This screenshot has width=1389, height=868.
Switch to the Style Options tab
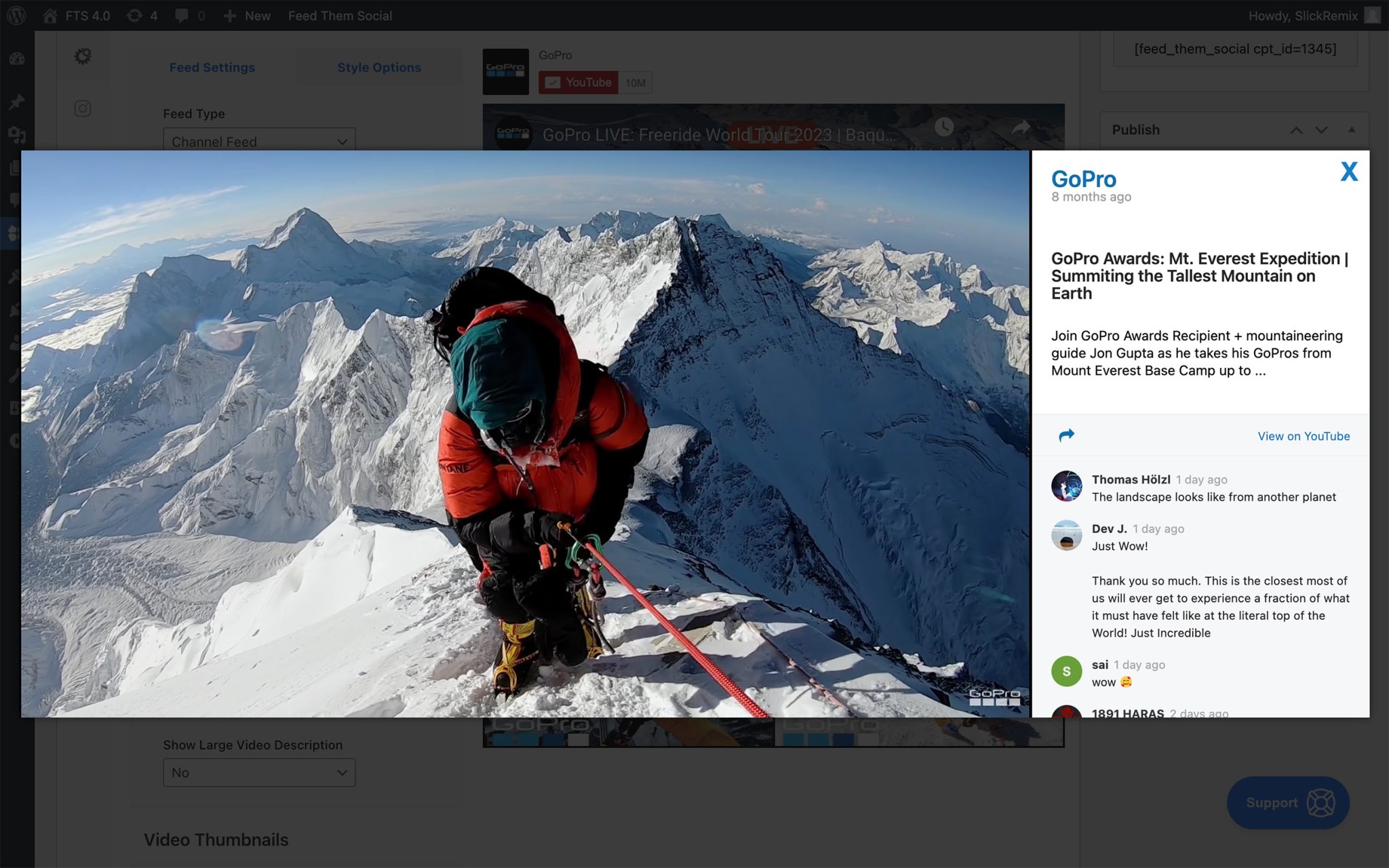tap(378, 67)
